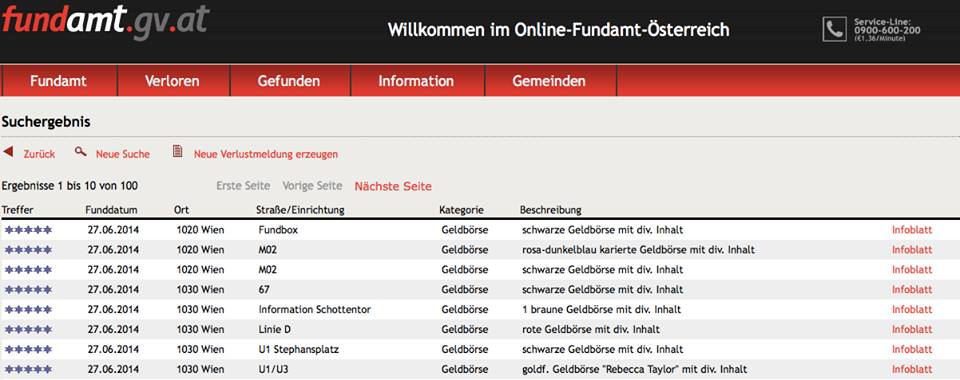The height and width of the screenshot is (380, 960).
Task: Click '1 braune Geldbörse mit div. Inhalt'
Action: [x=602, y=310]
